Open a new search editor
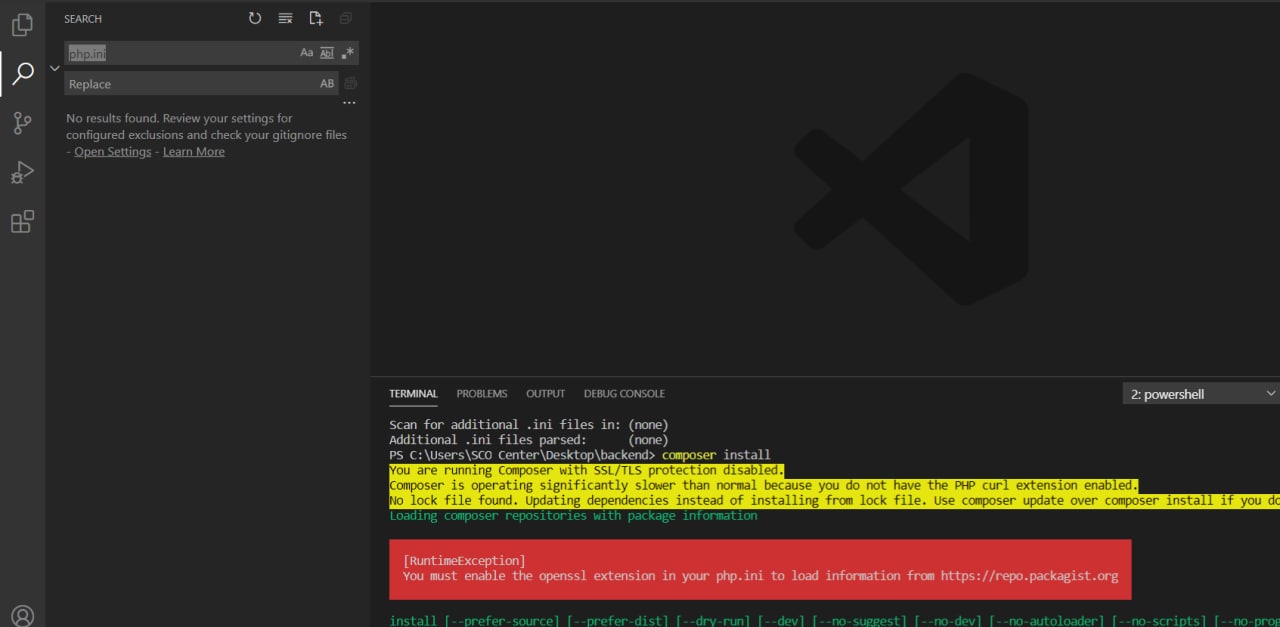Image resolution: width=1280 pixels, height=627 pixels. click(x=316, y=18)
